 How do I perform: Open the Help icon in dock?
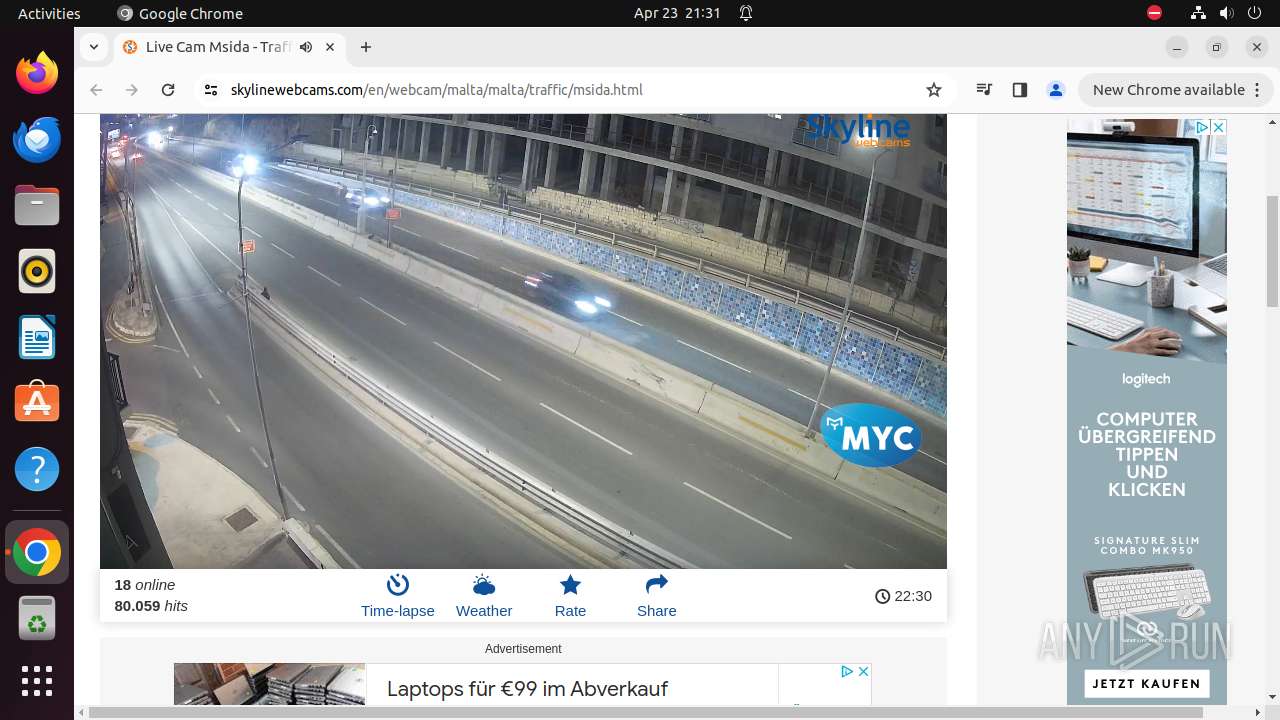coord(37,469)
